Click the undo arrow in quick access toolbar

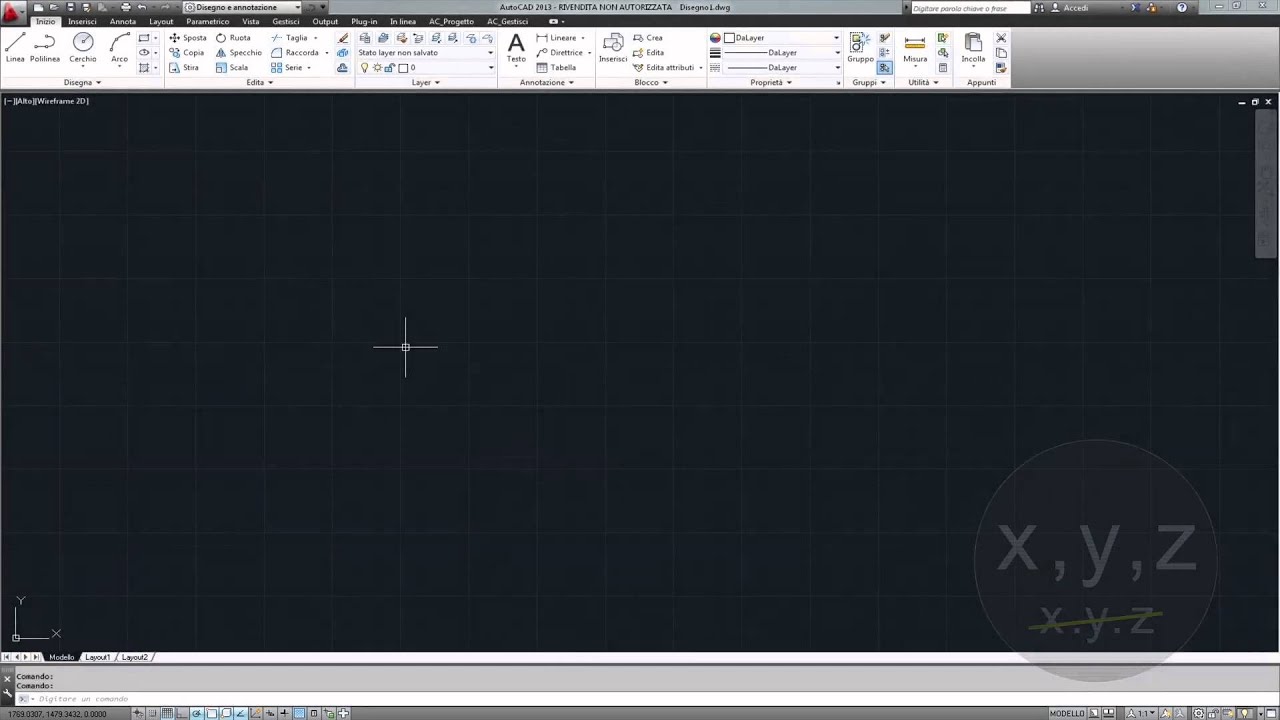pos(142,7)
